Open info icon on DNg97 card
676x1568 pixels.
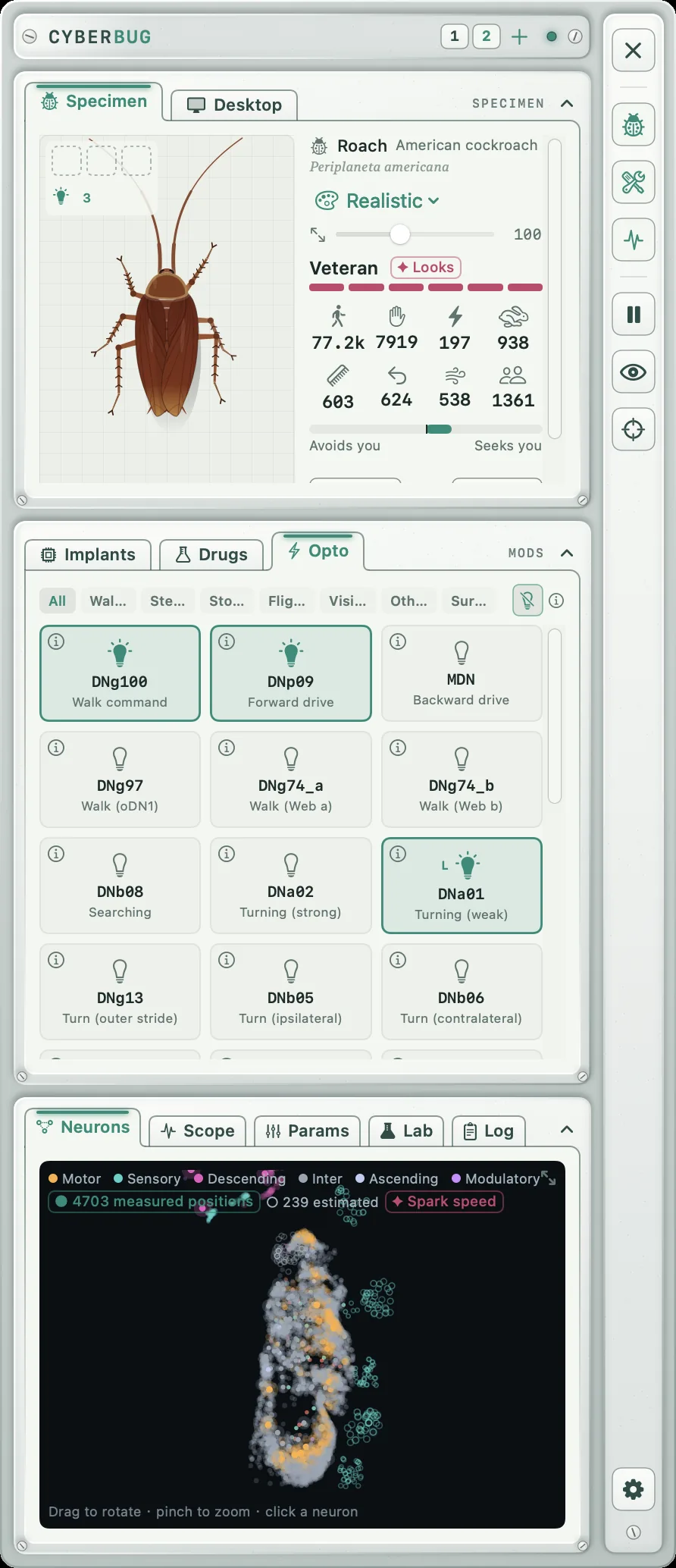[x=56, y=748]
